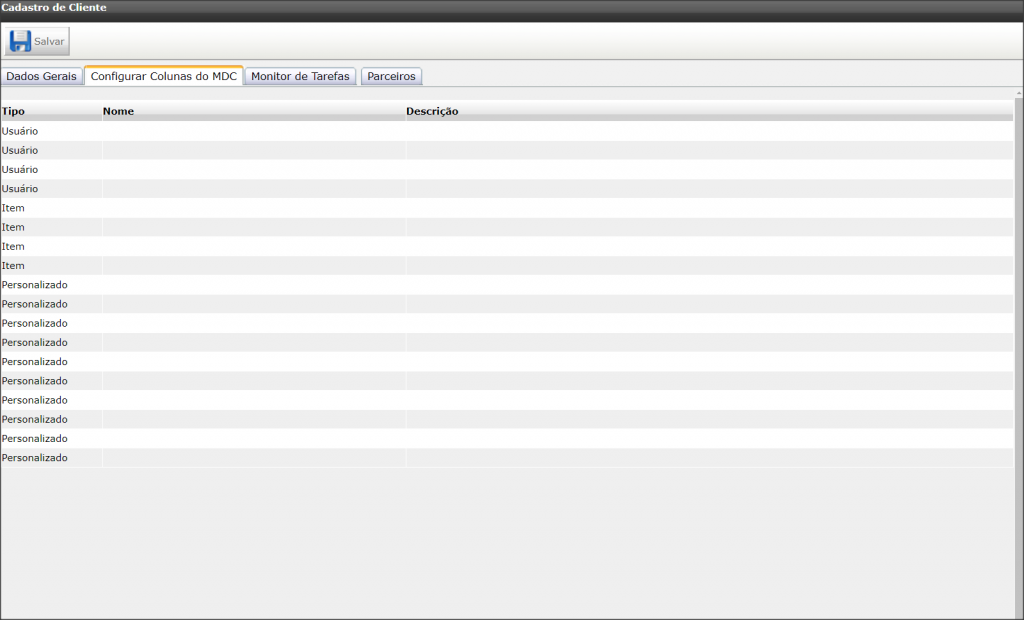Open the Parceiros tab
Image resolution: width=1024 pixels, height=620 pixels.
(x=391, y=76)
